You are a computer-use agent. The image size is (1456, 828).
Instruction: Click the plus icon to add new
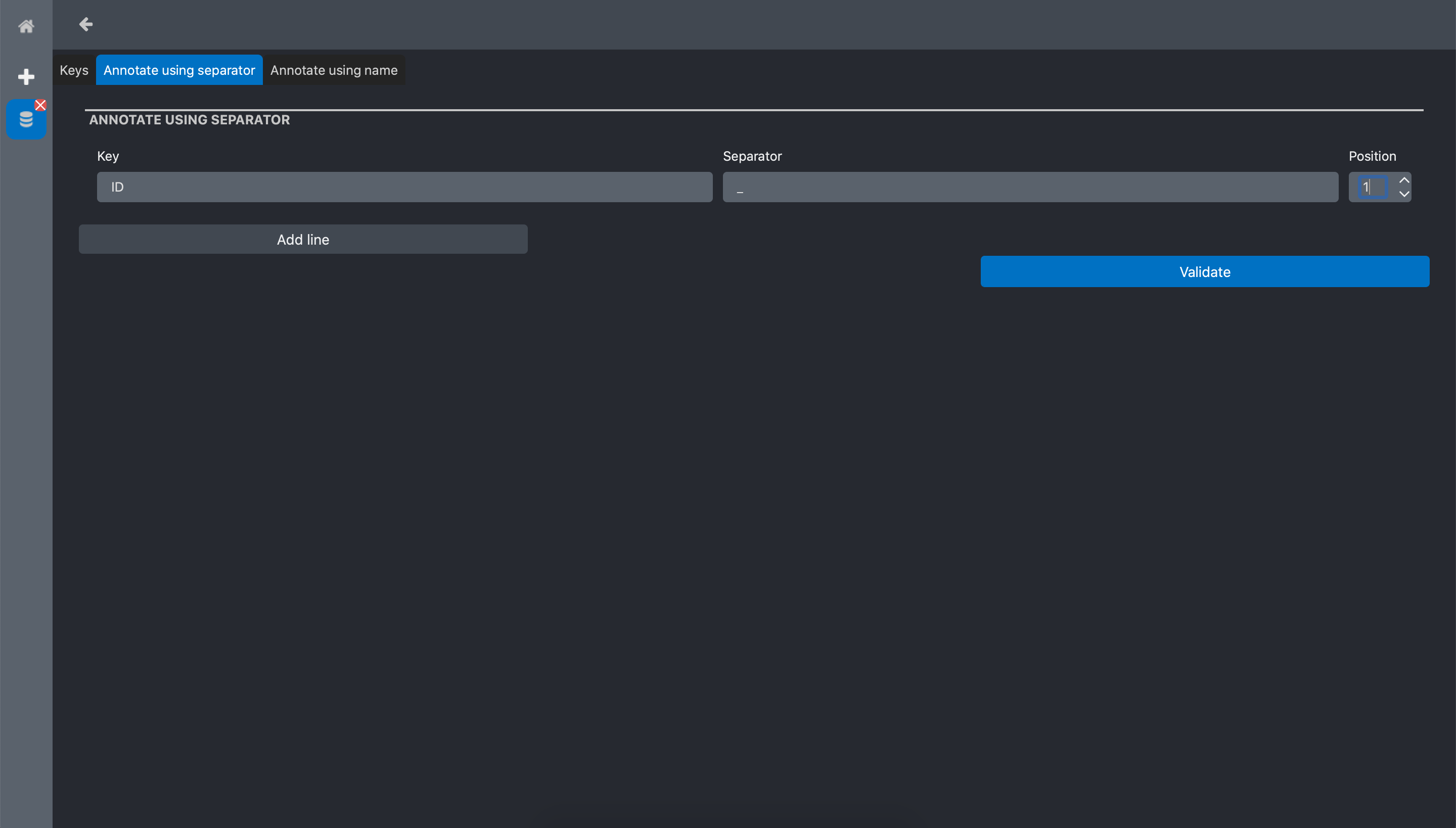26,77
